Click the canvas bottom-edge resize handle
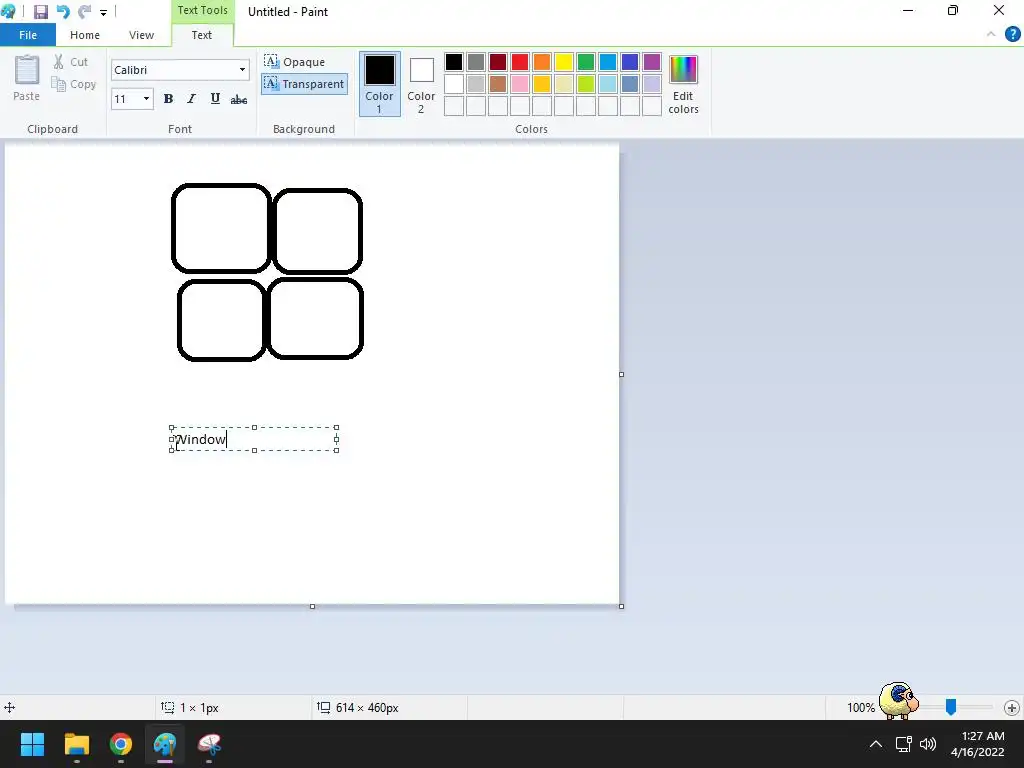1024x768 pixels. point(312,606)
